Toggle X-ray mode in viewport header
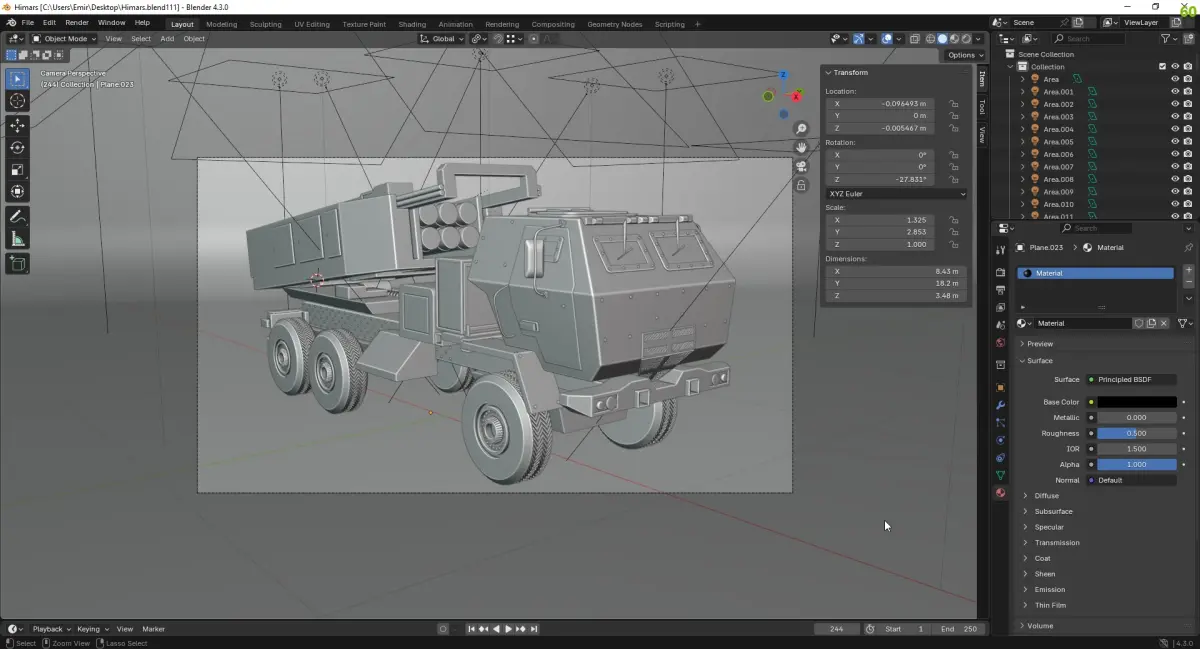 (914, 39)
